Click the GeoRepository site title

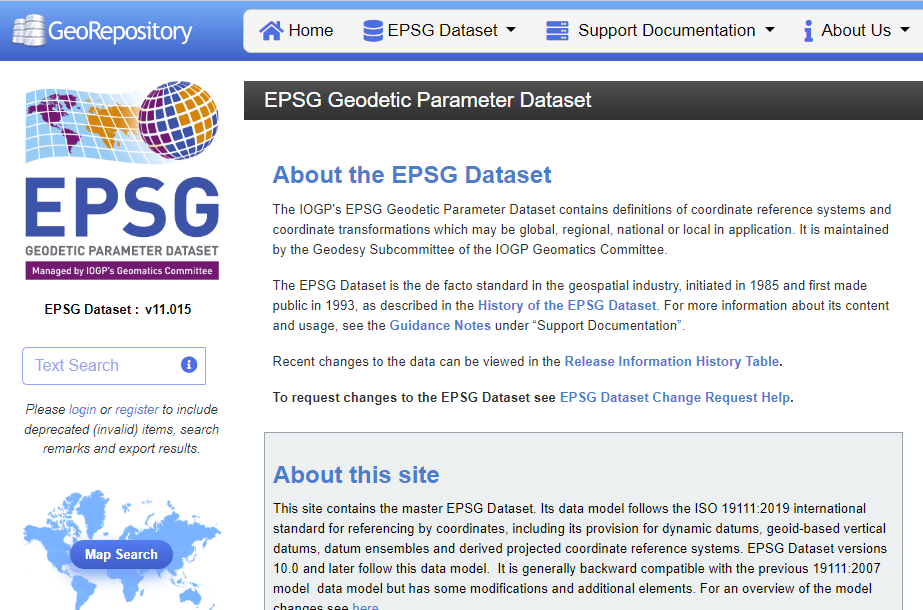pos(120,31)
